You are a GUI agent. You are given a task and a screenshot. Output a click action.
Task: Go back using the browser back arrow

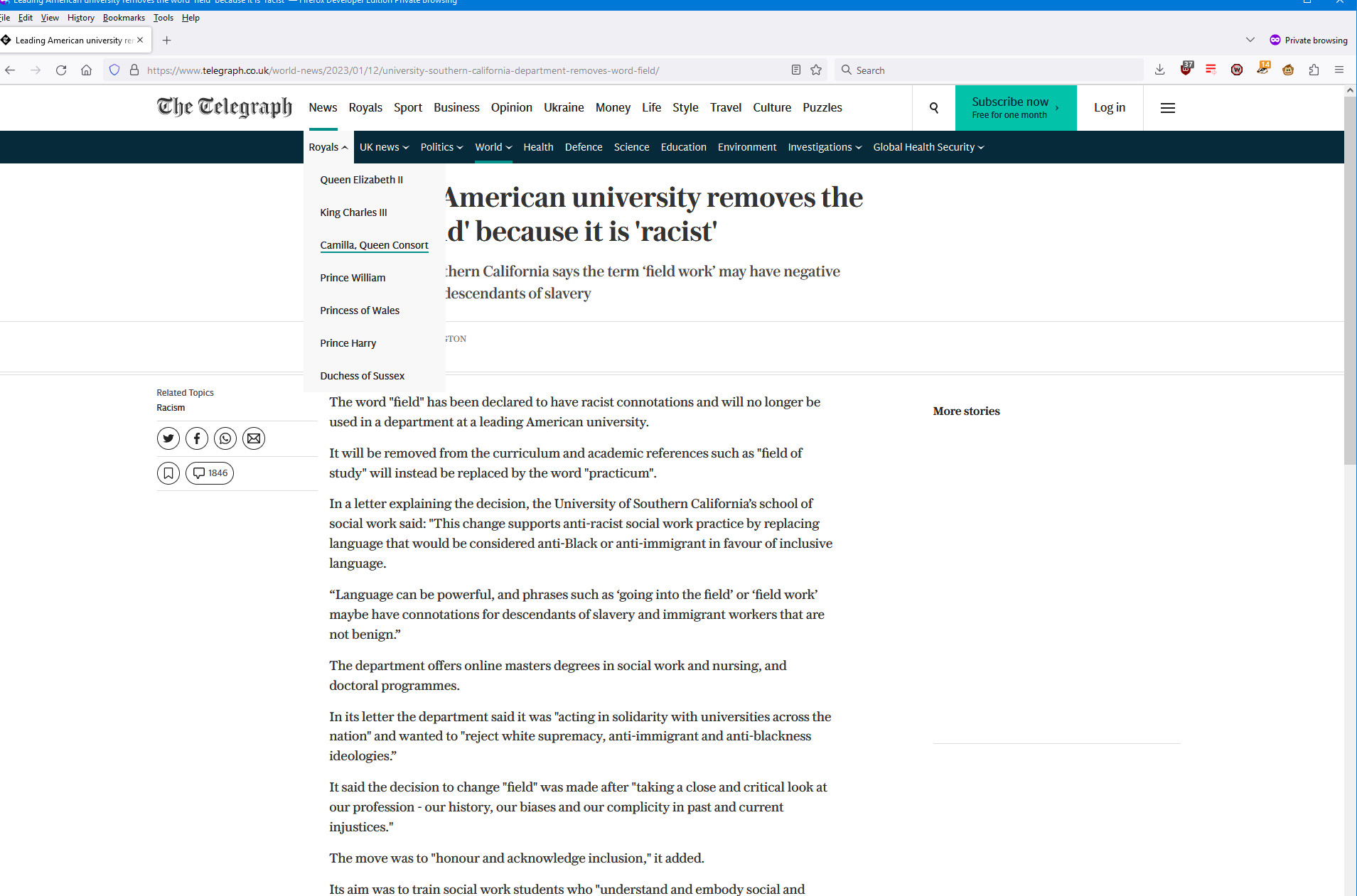pos(10,70)
